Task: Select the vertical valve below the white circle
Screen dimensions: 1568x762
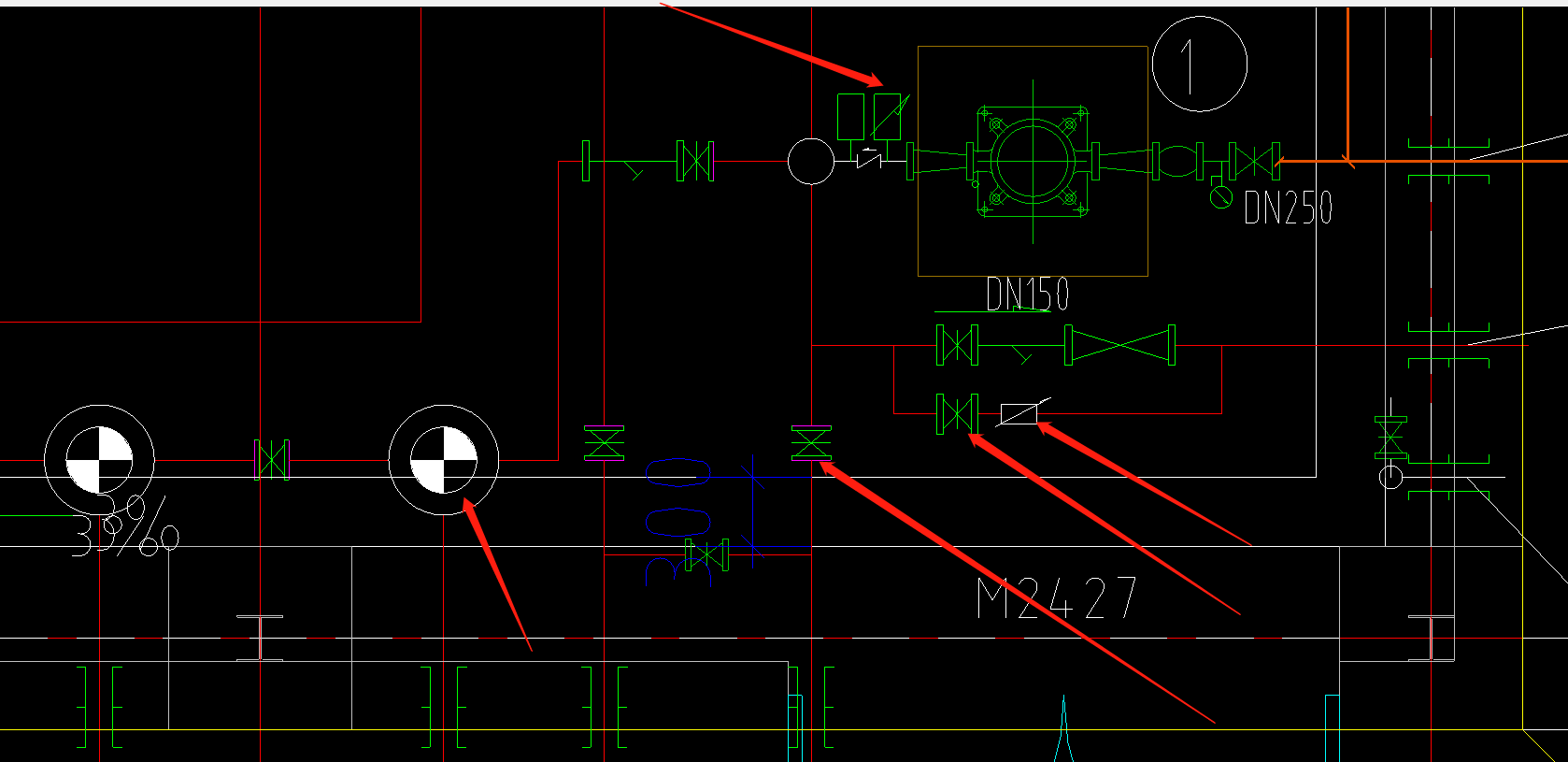Action: coord(811,443)
